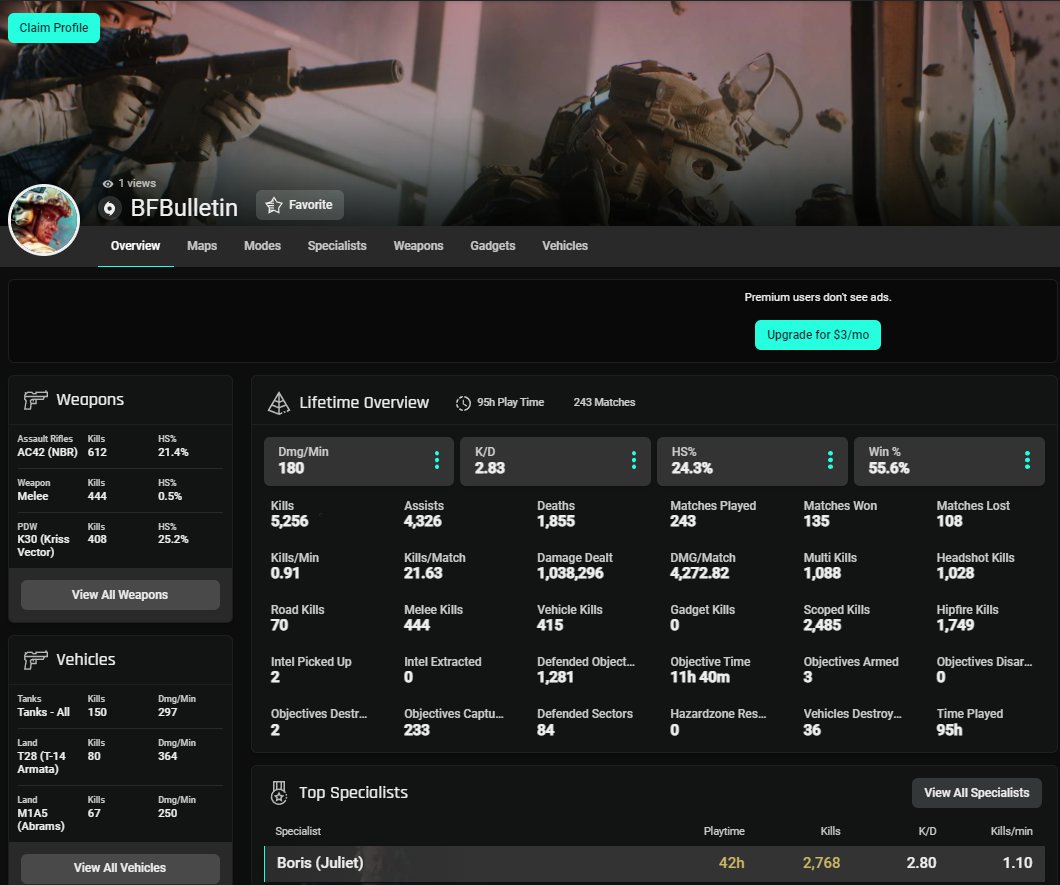Open the HS% card options menu
This screenshot has width=1060, height=885.
point(830,460)
